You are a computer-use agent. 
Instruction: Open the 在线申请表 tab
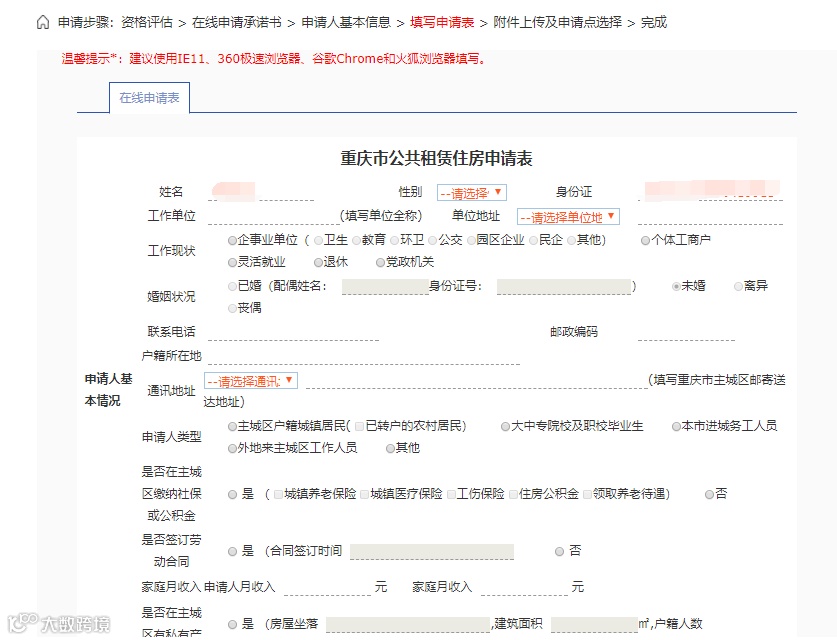149,98
